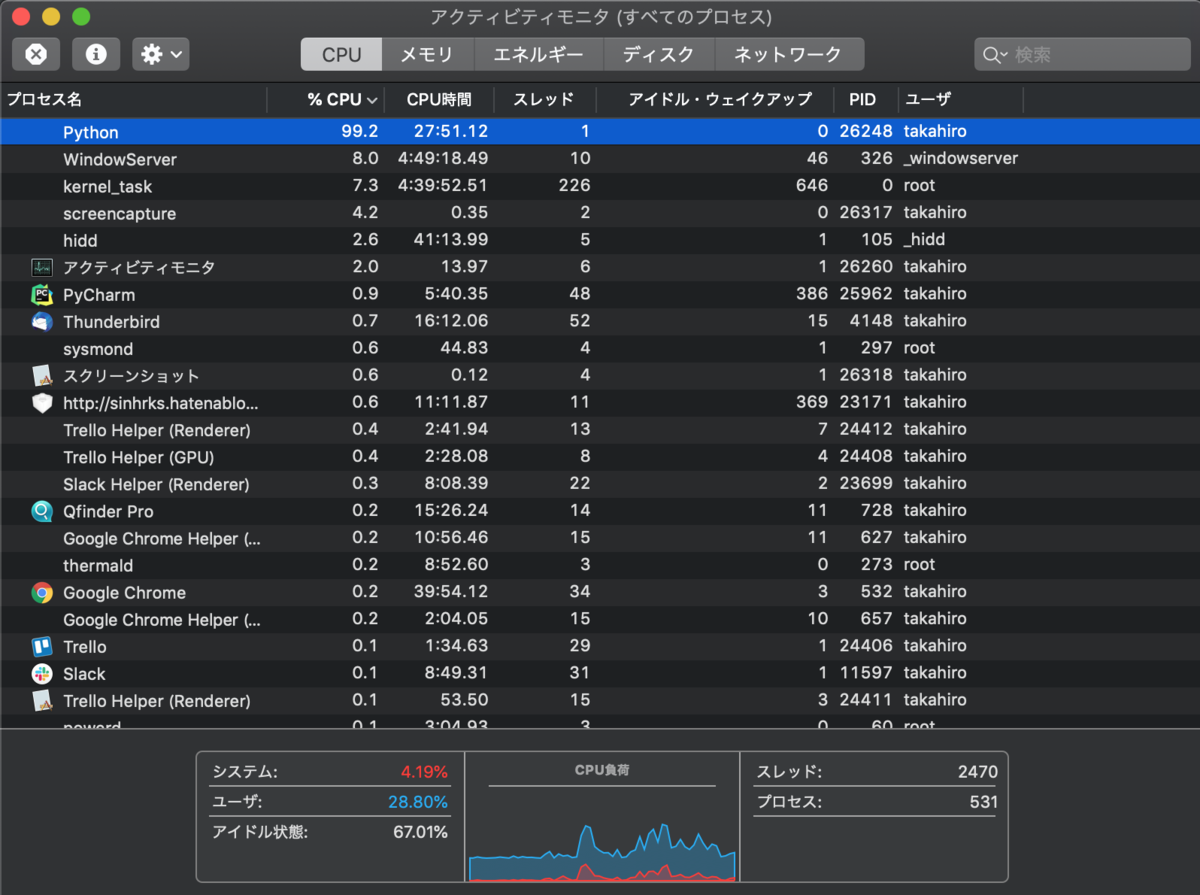The width and height of the screenshot is (1200, 895).
Task: Toggle sort order on % CPU header
Action: point(325,100)
